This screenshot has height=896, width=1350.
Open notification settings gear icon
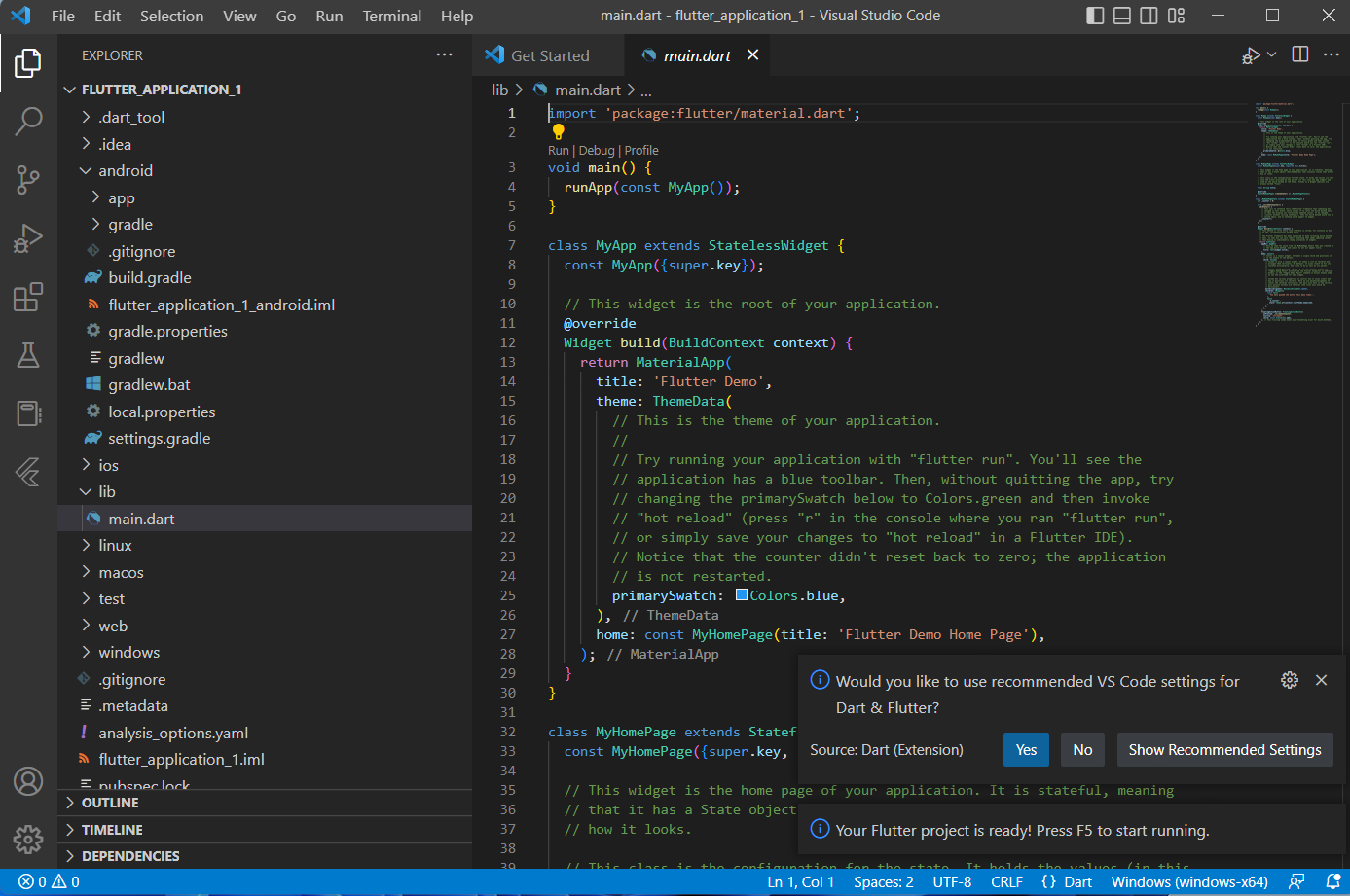click(1290, 680)
